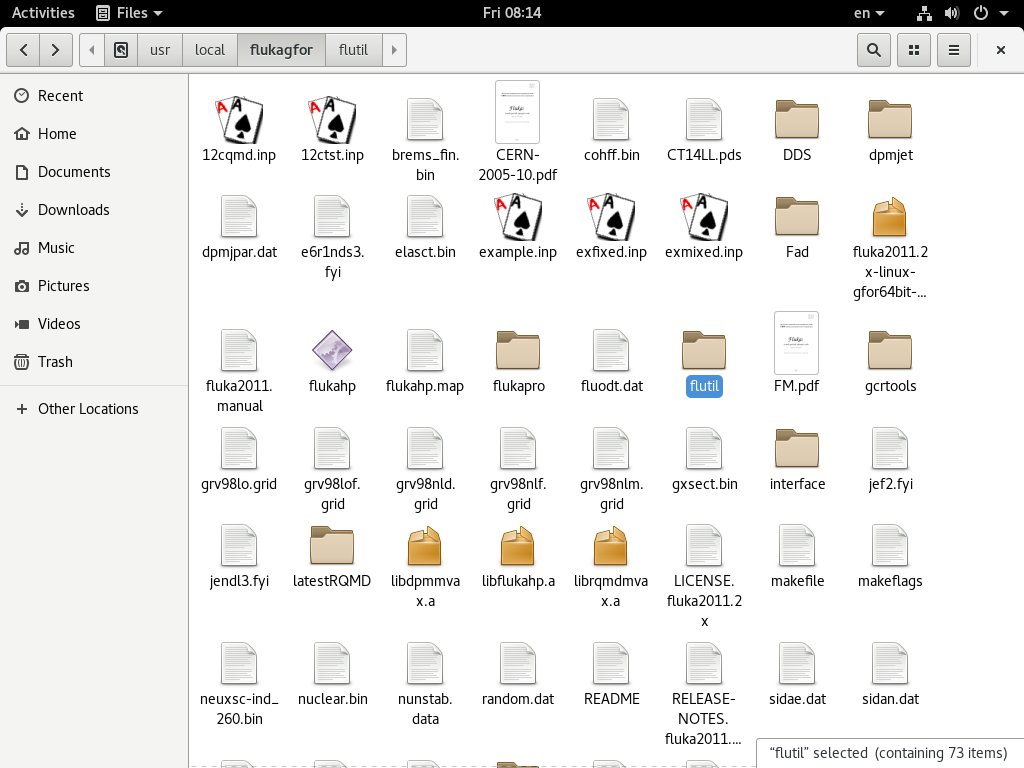Click the root disk path button
This screenshot has width=1024, height=768.
point(121,50)
